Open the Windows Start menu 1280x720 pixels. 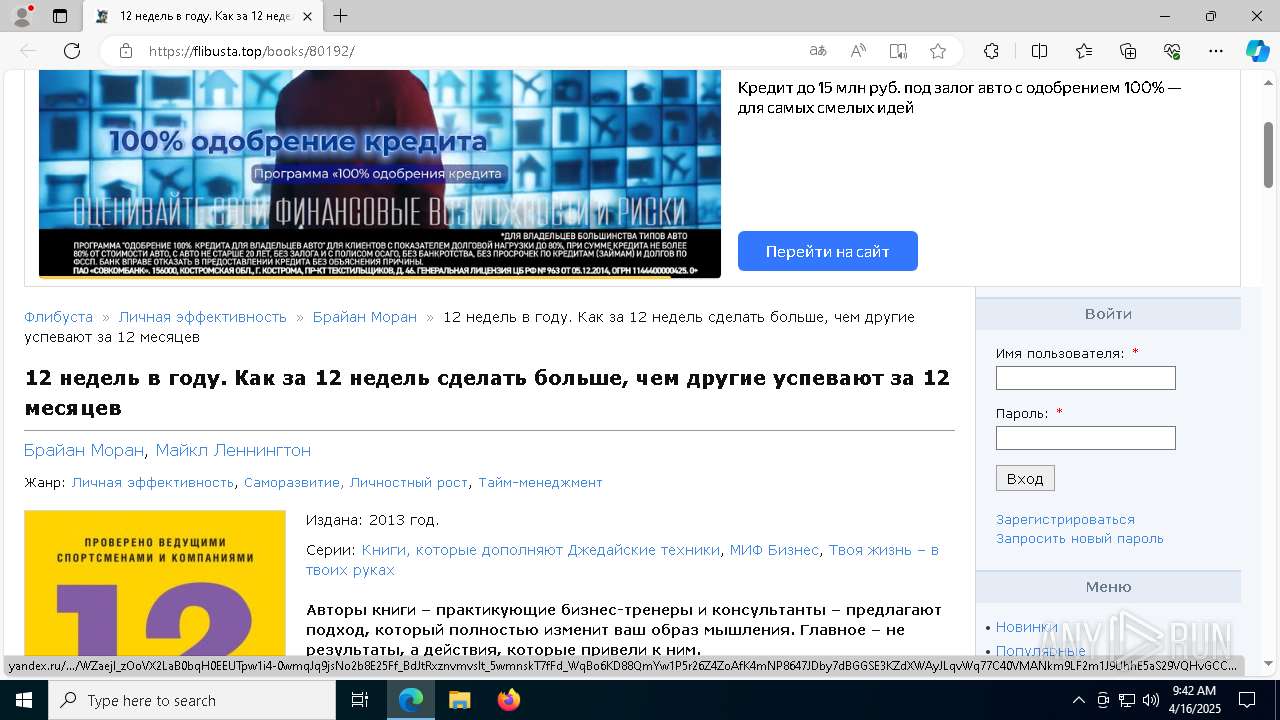(24, 700)
